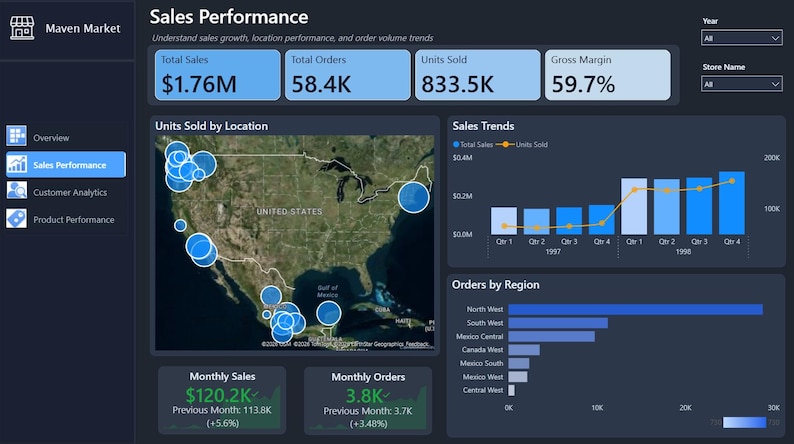The image size is (794, 444).
Task: Click the 'Previous Month: 3.7K' text
Action: (368, 411)
